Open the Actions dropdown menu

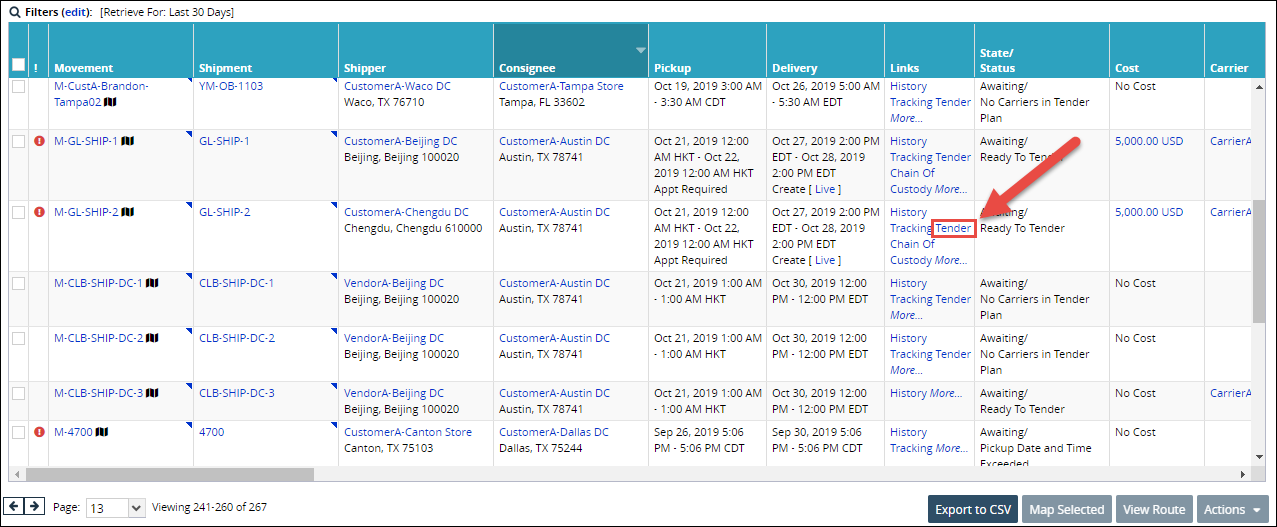[1232, 509]
